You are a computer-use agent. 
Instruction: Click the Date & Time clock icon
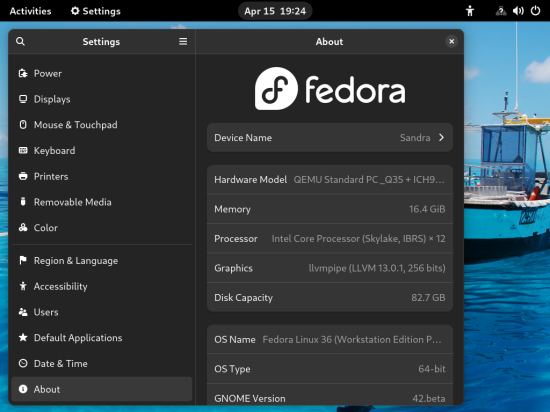pos(23,363)
